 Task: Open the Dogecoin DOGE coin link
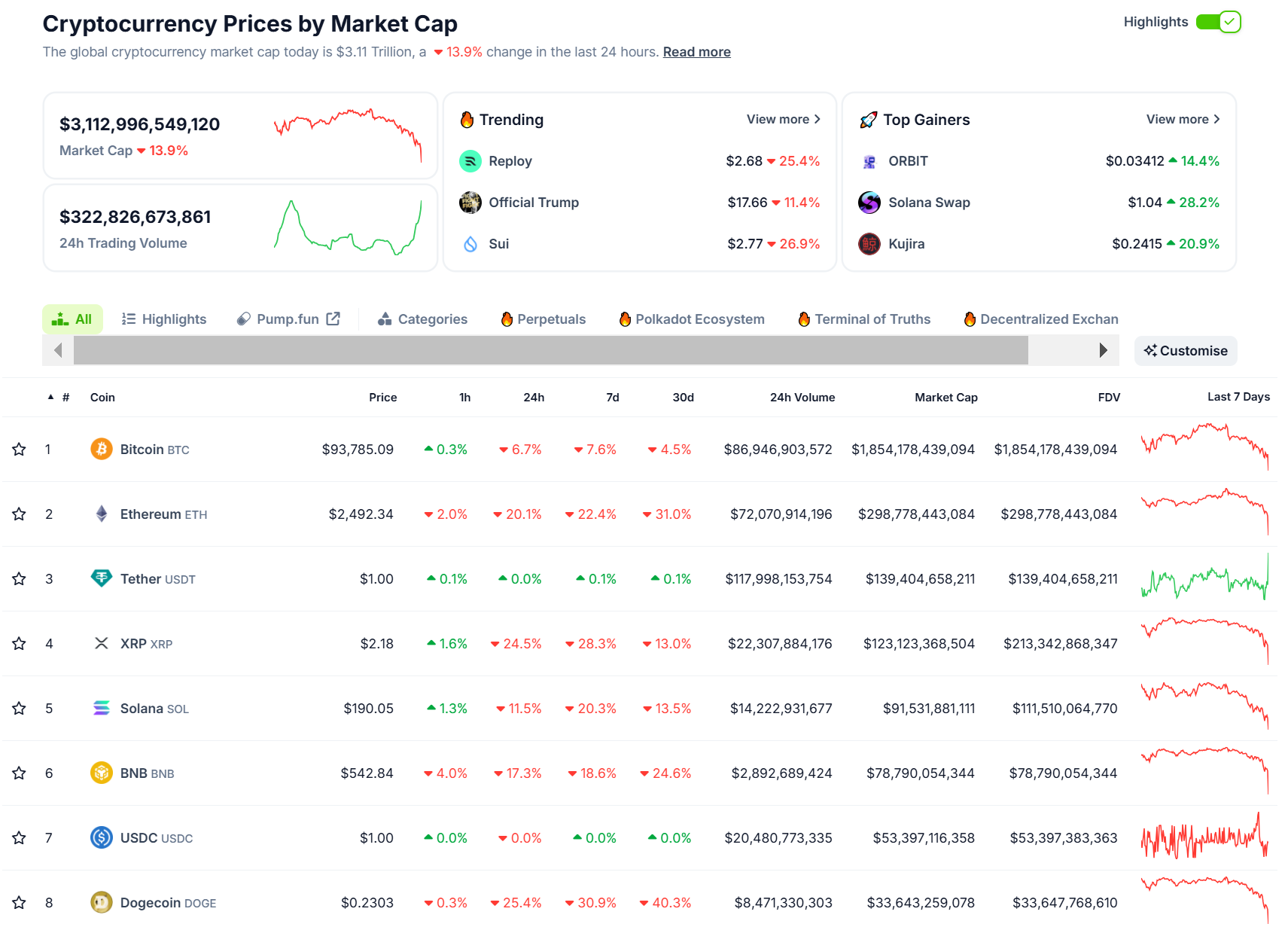pos(168,903)
